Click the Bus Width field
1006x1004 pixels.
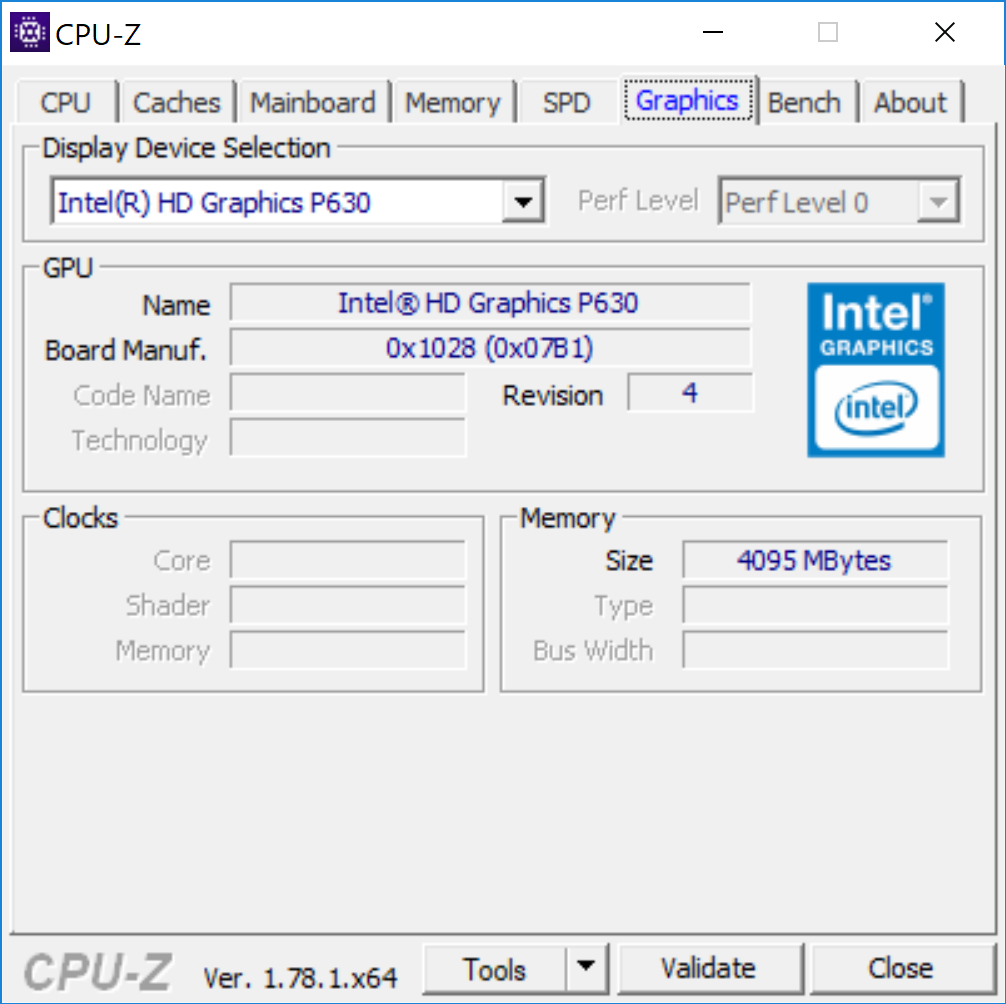(815, 650)
